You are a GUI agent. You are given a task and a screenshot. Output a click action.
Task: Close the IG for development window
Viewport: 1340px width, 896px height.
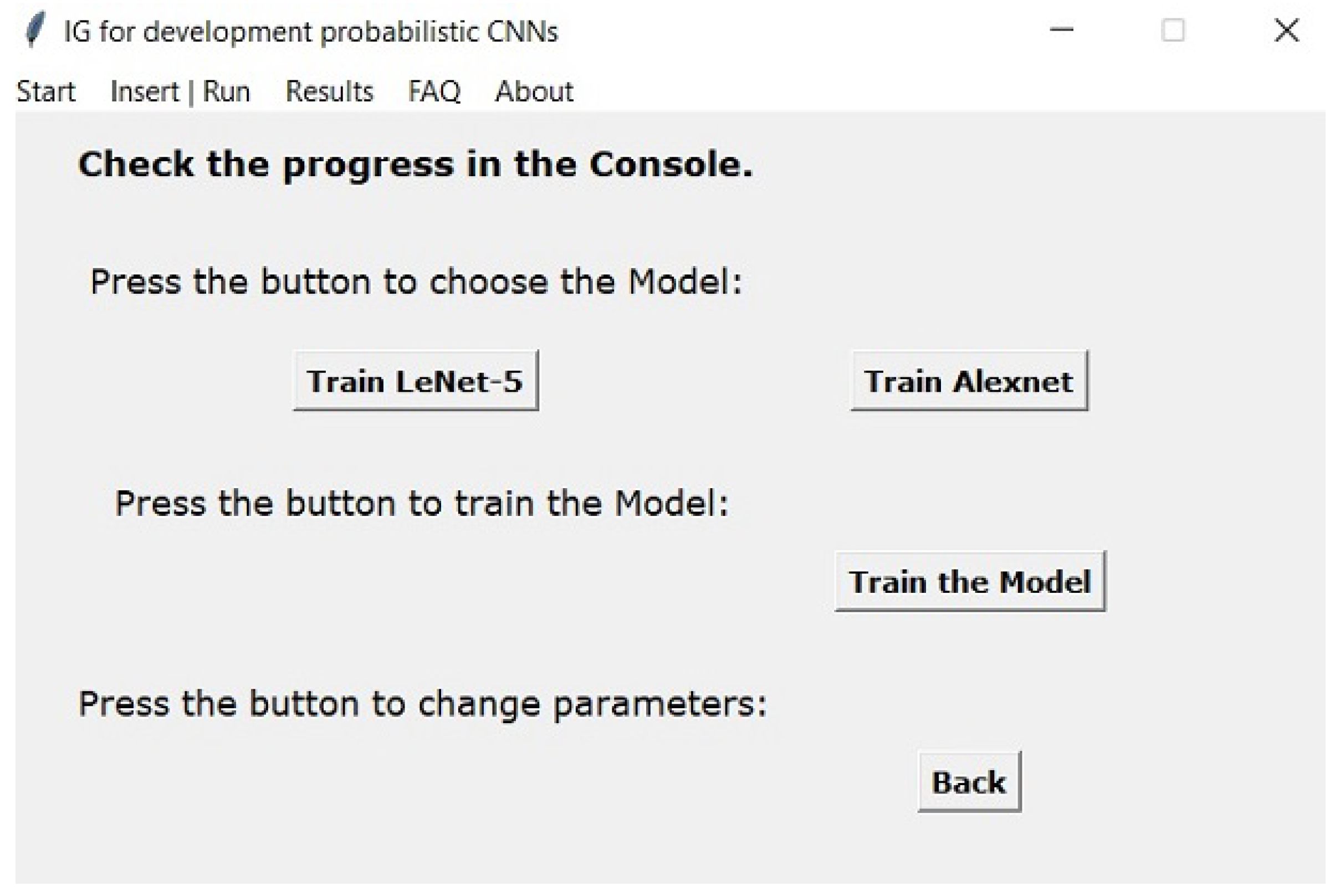point(1286,30)
